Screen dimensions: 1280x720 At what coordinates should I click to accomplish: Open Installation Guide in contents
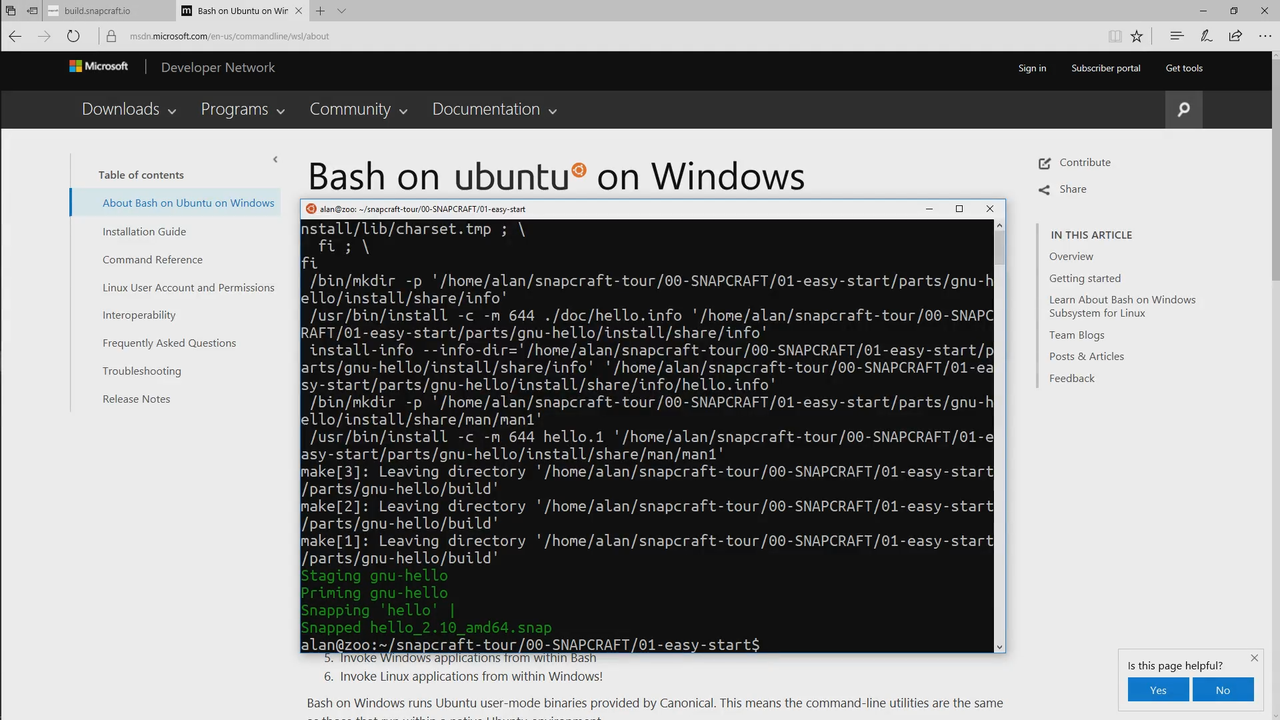[144, 231]
